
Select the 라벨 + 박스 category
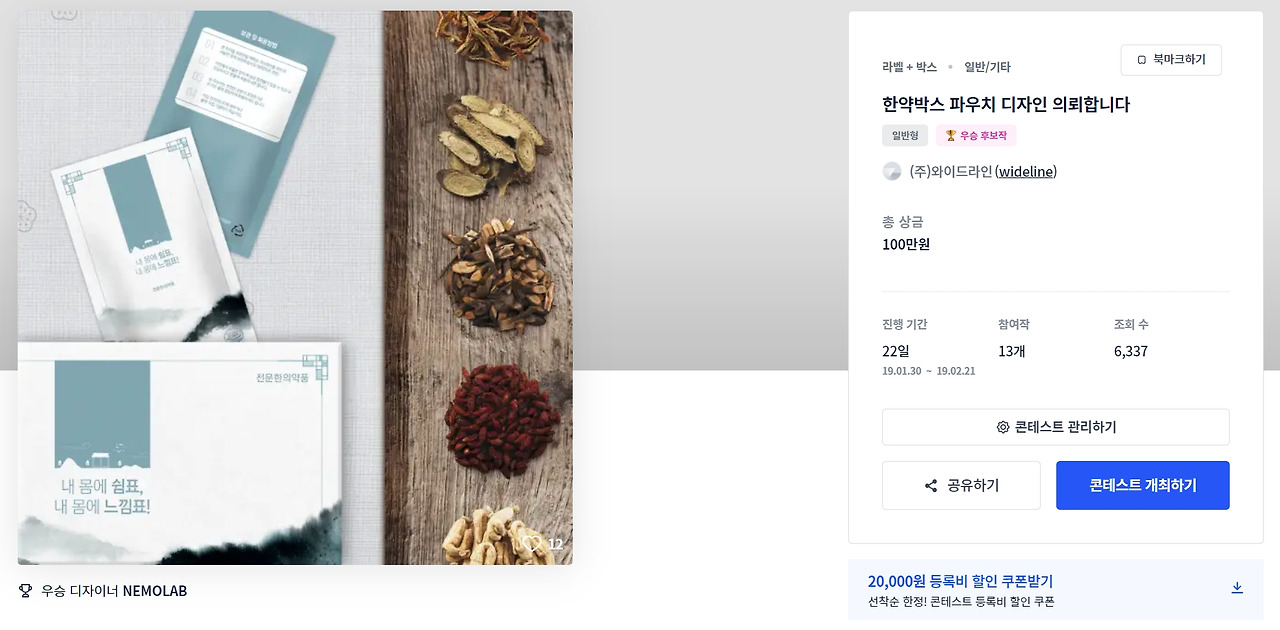[909, 67]
